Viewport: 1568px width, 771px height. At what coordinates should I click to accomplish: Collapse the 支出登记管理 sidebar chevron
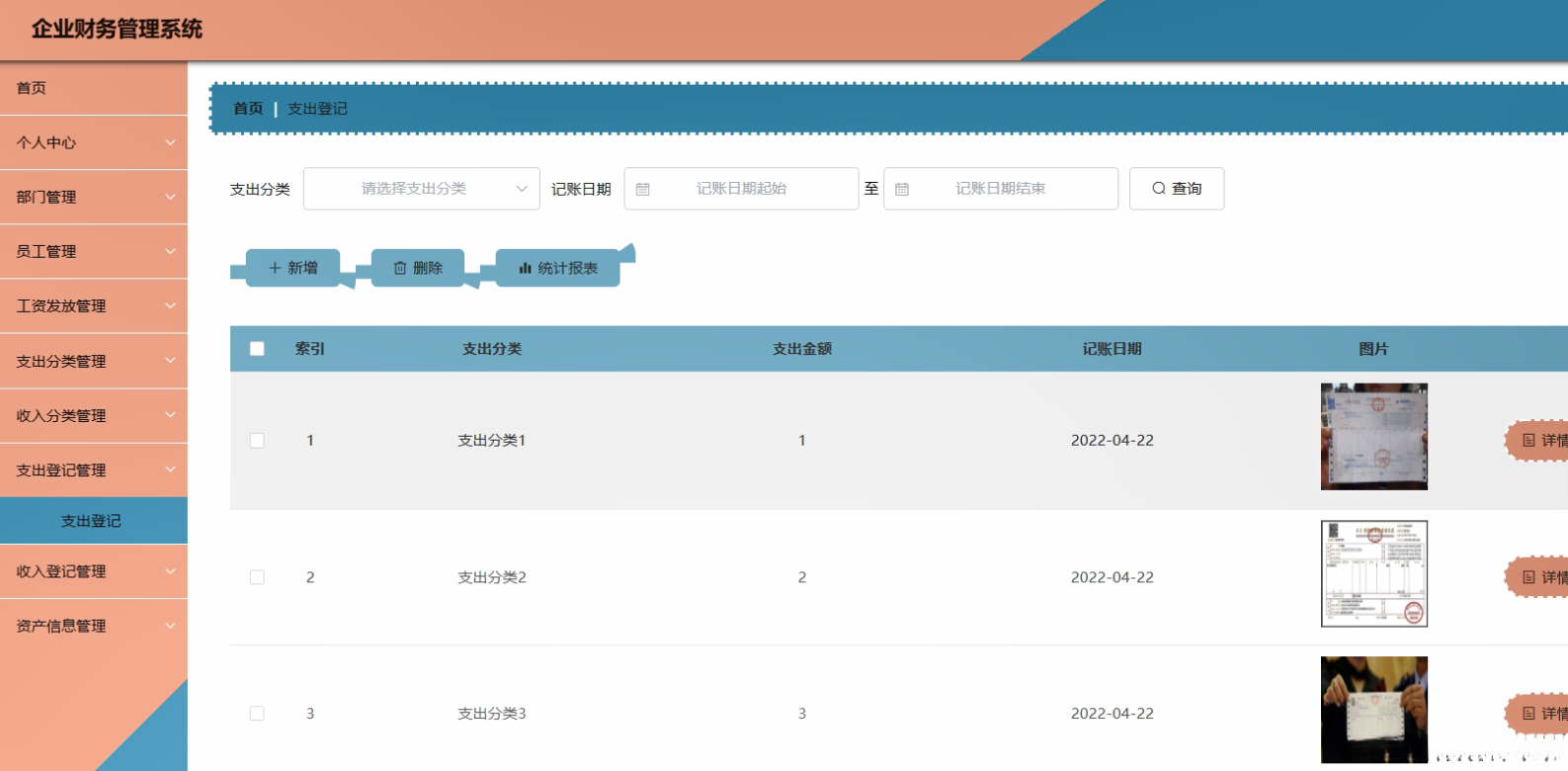click(170, 470)
